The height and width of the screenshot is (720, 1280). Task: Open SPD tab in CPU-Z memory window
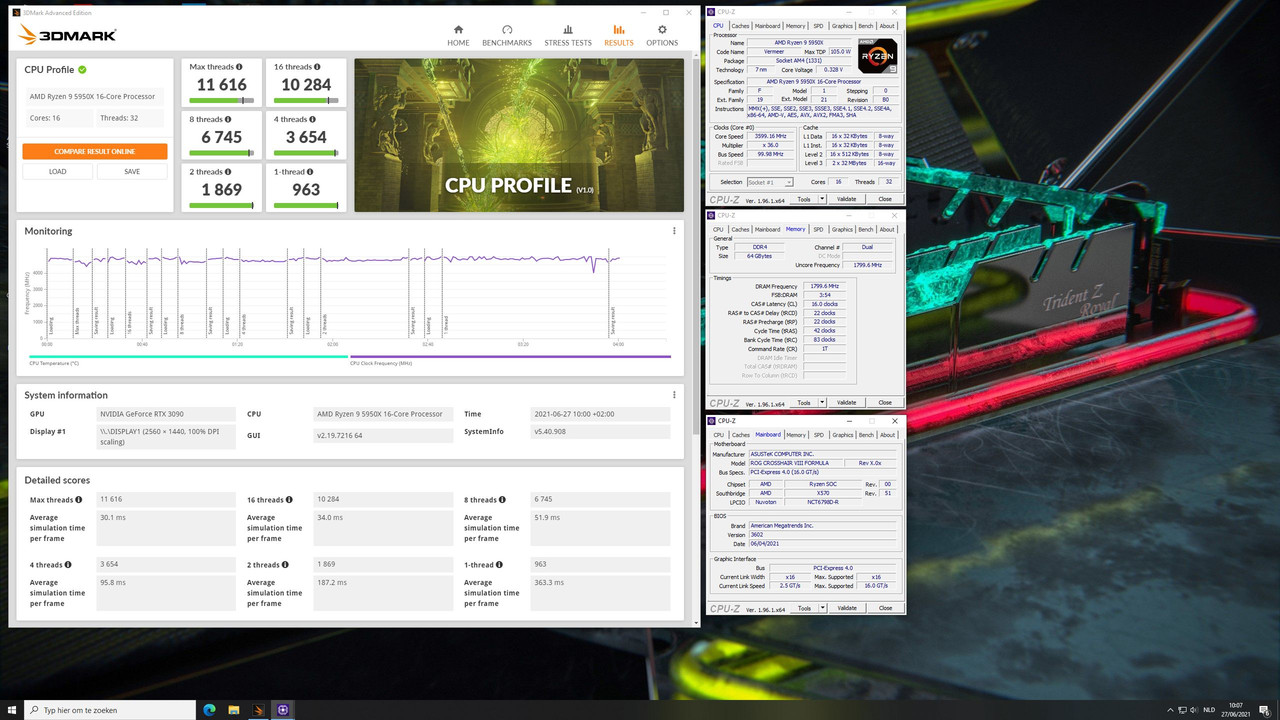click(818, 229)
